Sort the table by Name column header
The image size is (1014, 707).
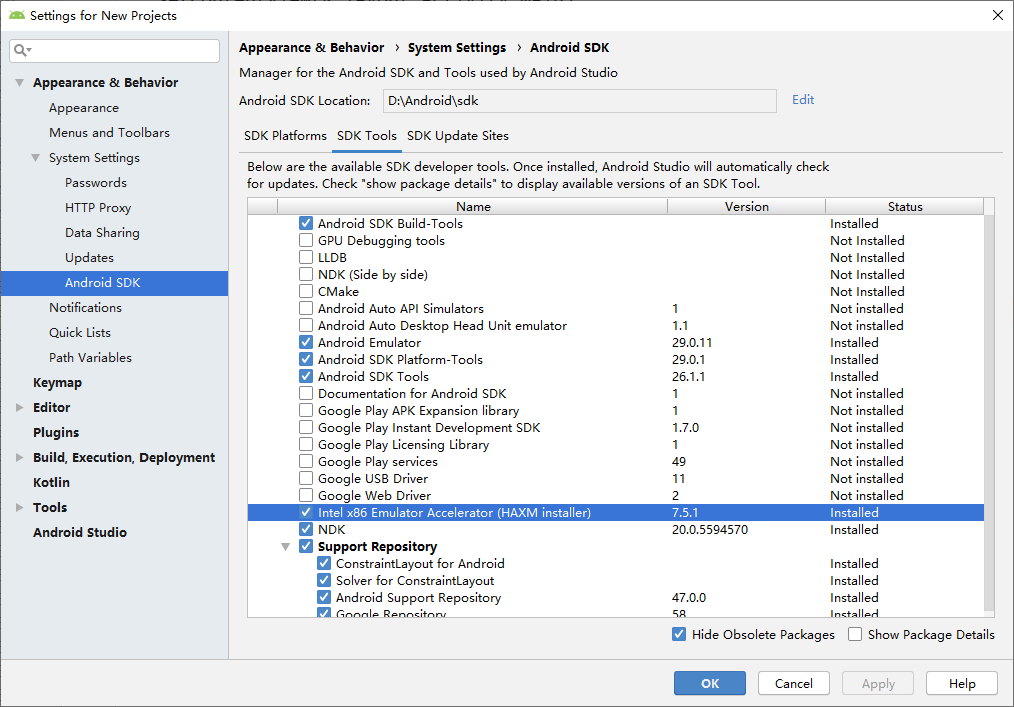click(473, 206)
